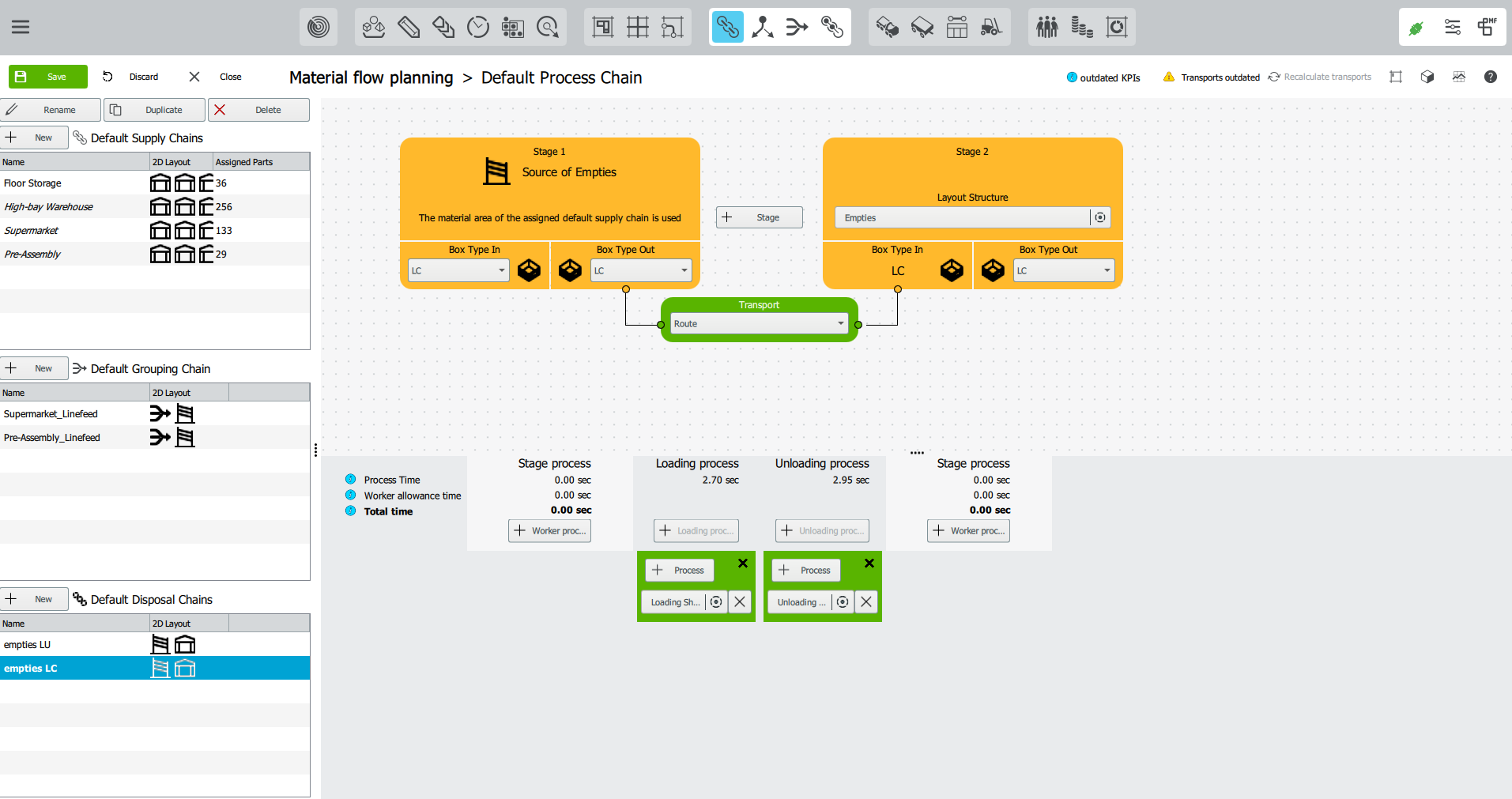The height and width of the screenshot is (799, 1512).
Task: Open the network branching nodes icon
Action: pos(763,28)
